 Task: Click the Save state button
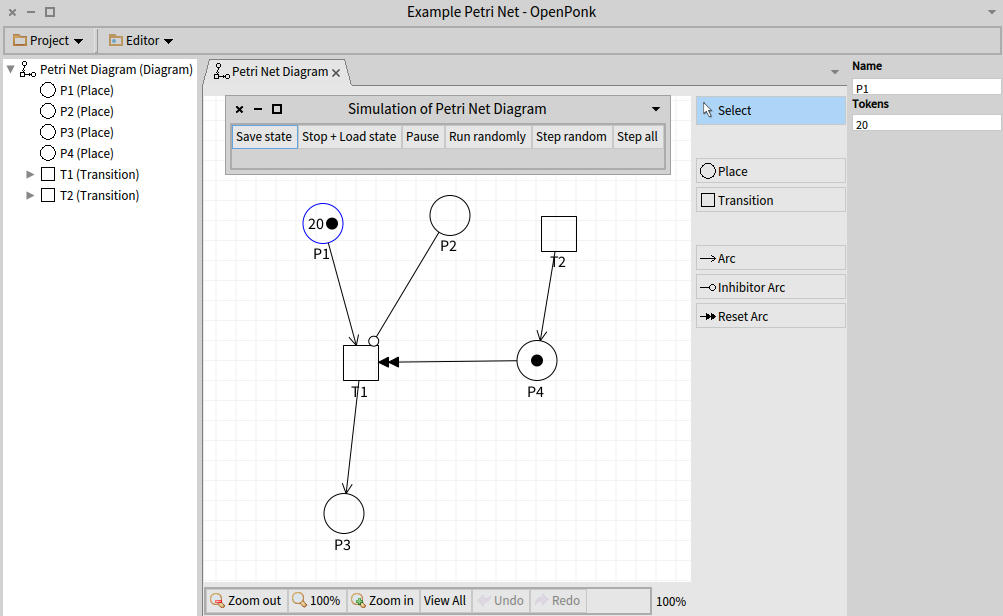coord(264,136)
